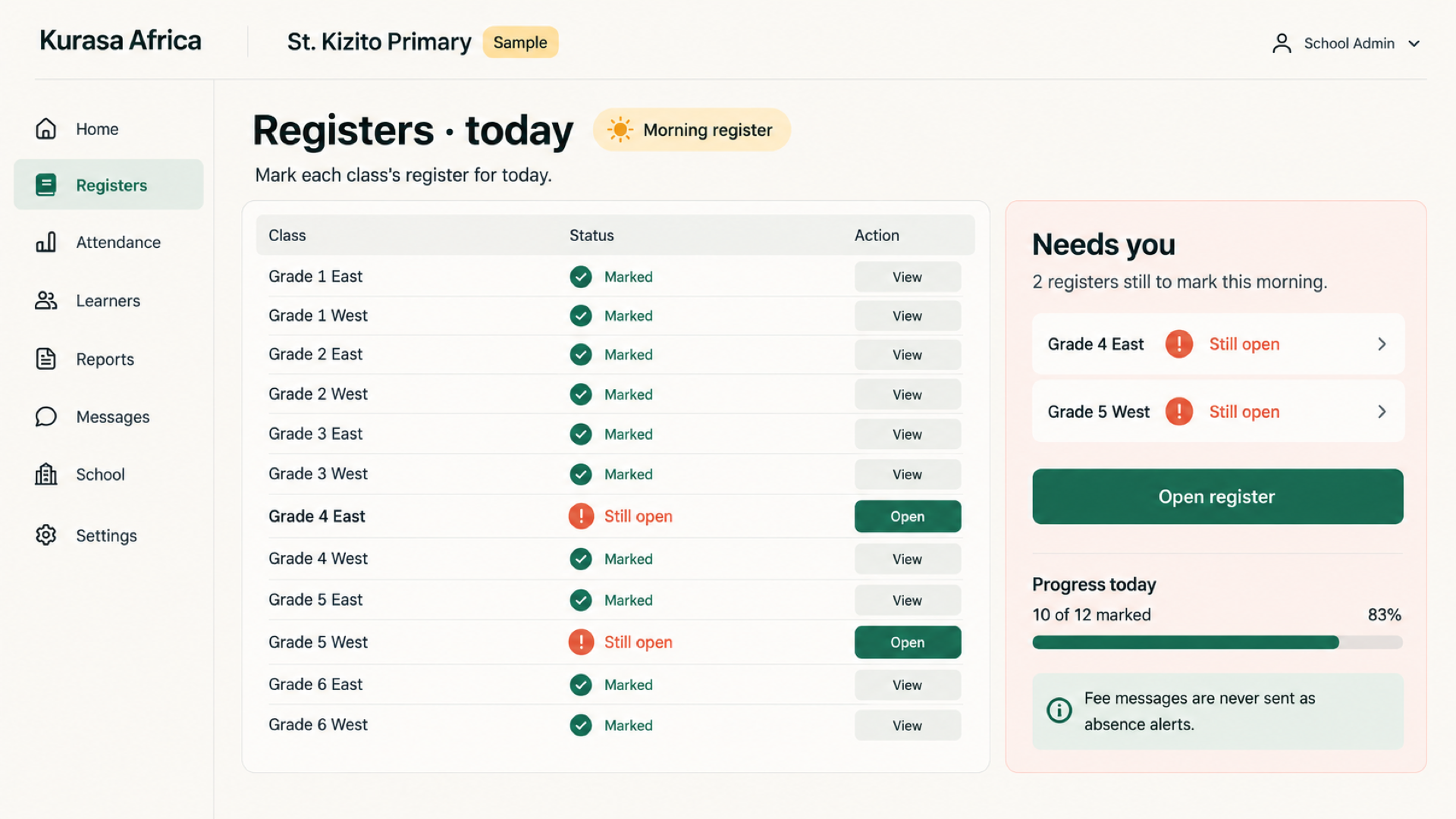Click the Attendance bar chart icon
1456x819 pixels.
tap(45, 242)
